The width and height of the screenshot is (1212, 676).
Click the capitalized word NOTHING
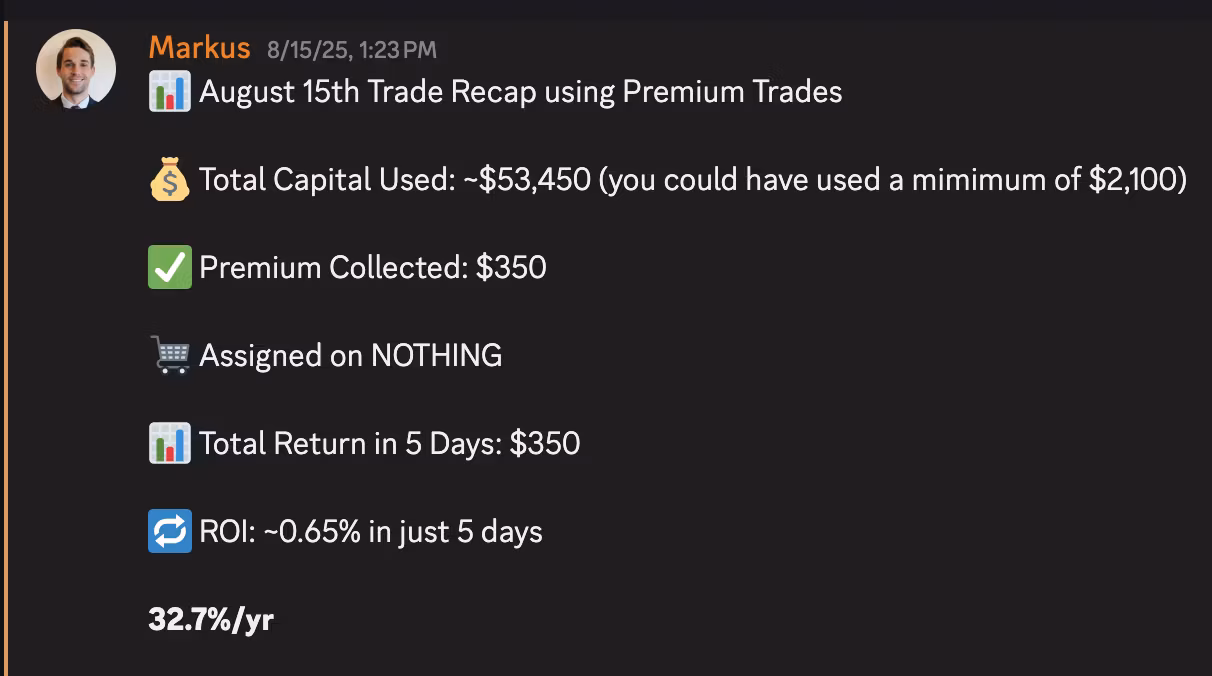[x=436, y=355]
